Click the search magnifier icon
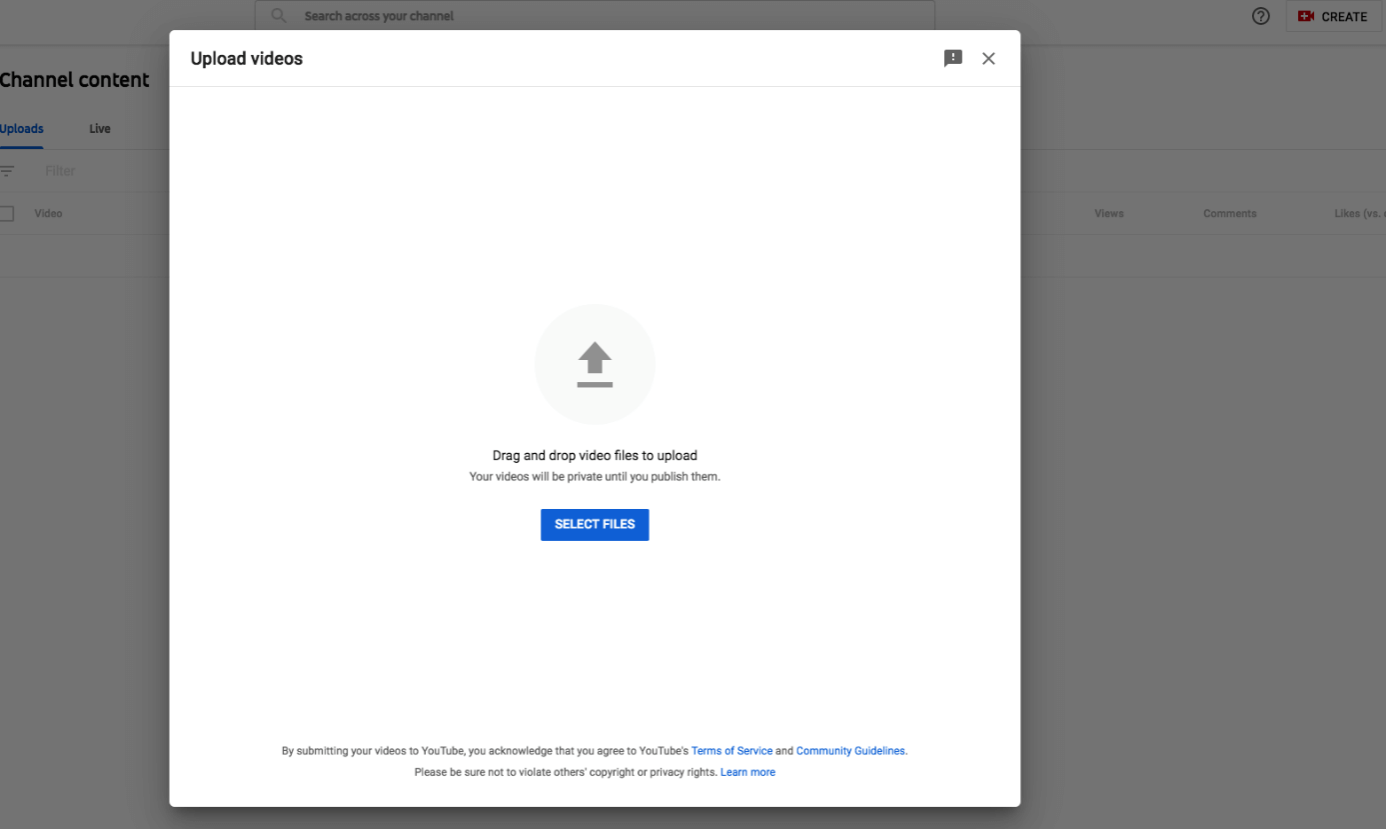Image resolution: width=1390 pixels, height=834 pixels. coord(279,16)
